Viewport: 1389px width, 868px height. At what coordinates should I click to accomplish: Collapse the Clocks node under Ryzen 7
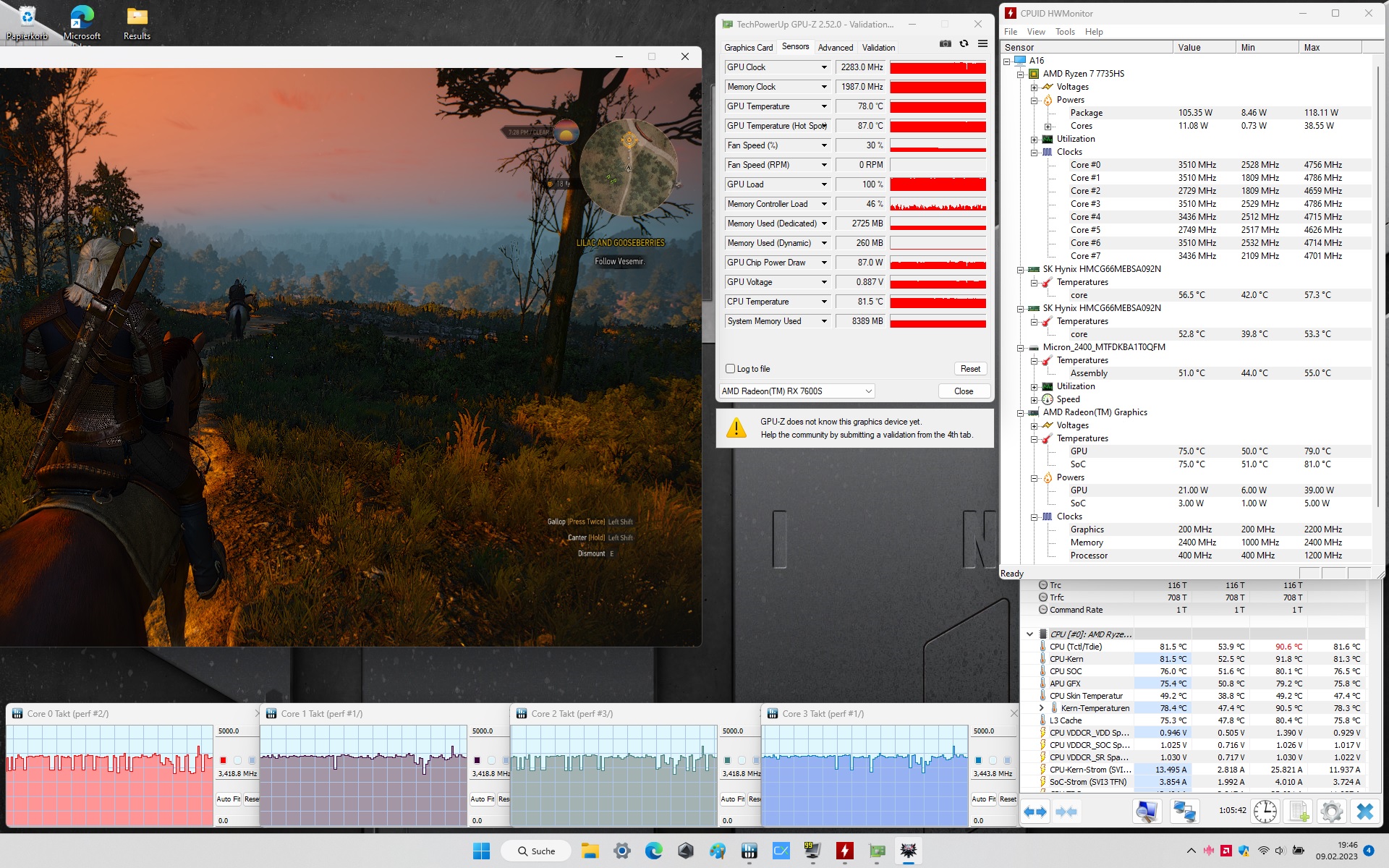[1035, 152]
